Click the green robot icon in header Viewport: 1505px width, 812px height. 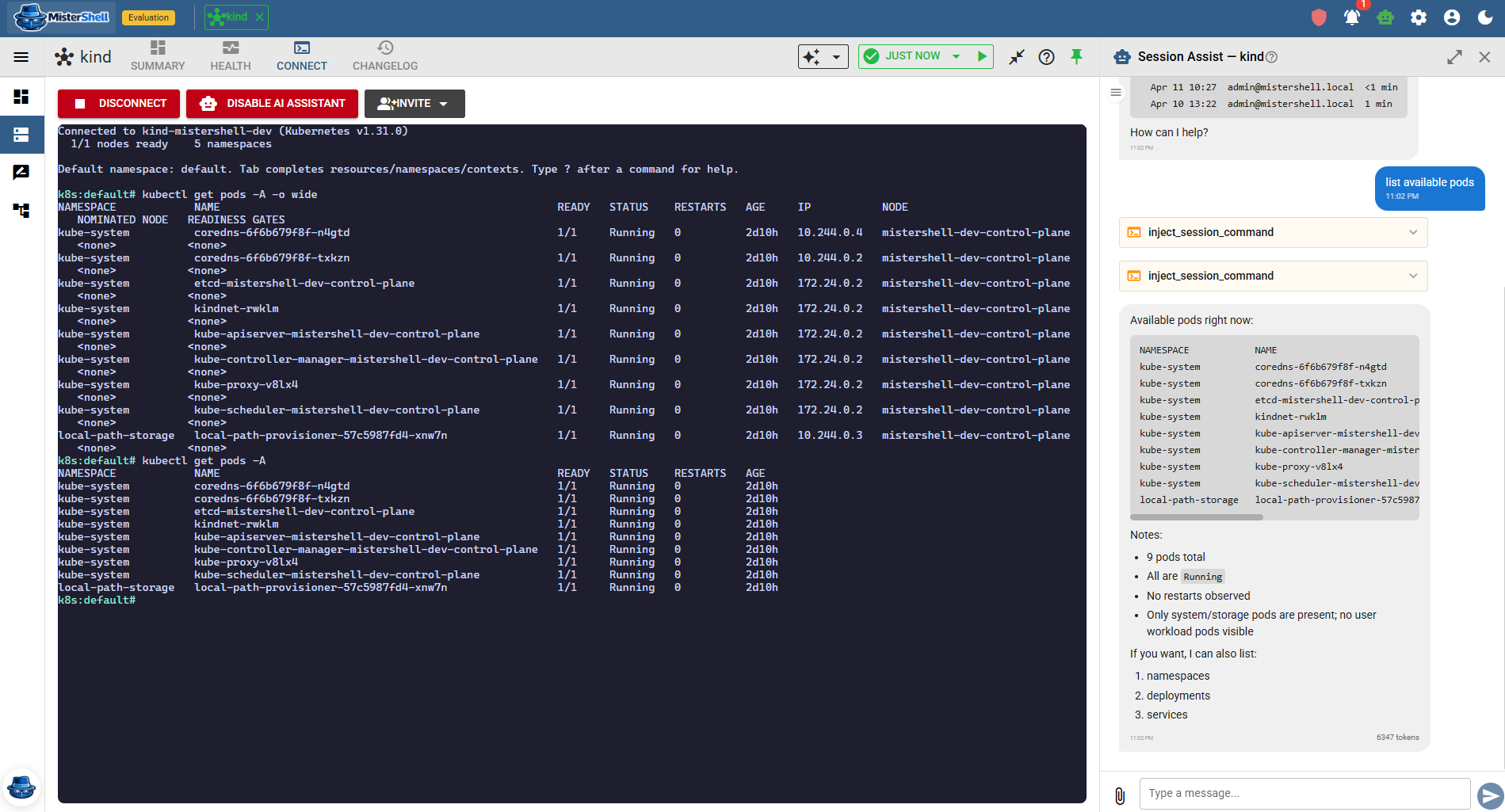pyautogui.click(x=1385, y=17)
